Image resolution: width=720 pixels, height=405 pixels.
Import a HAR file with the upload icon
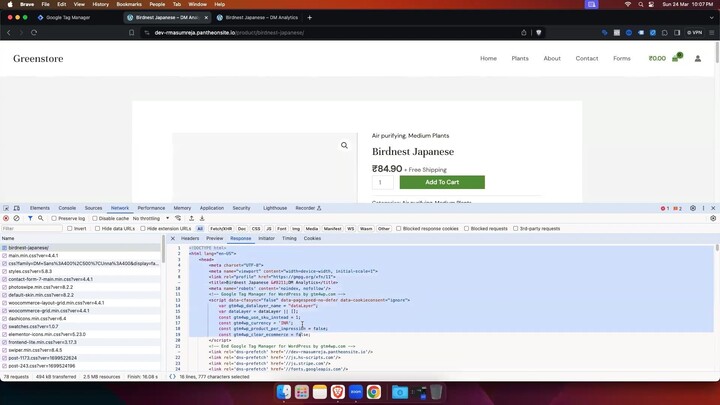pos(191,219)
